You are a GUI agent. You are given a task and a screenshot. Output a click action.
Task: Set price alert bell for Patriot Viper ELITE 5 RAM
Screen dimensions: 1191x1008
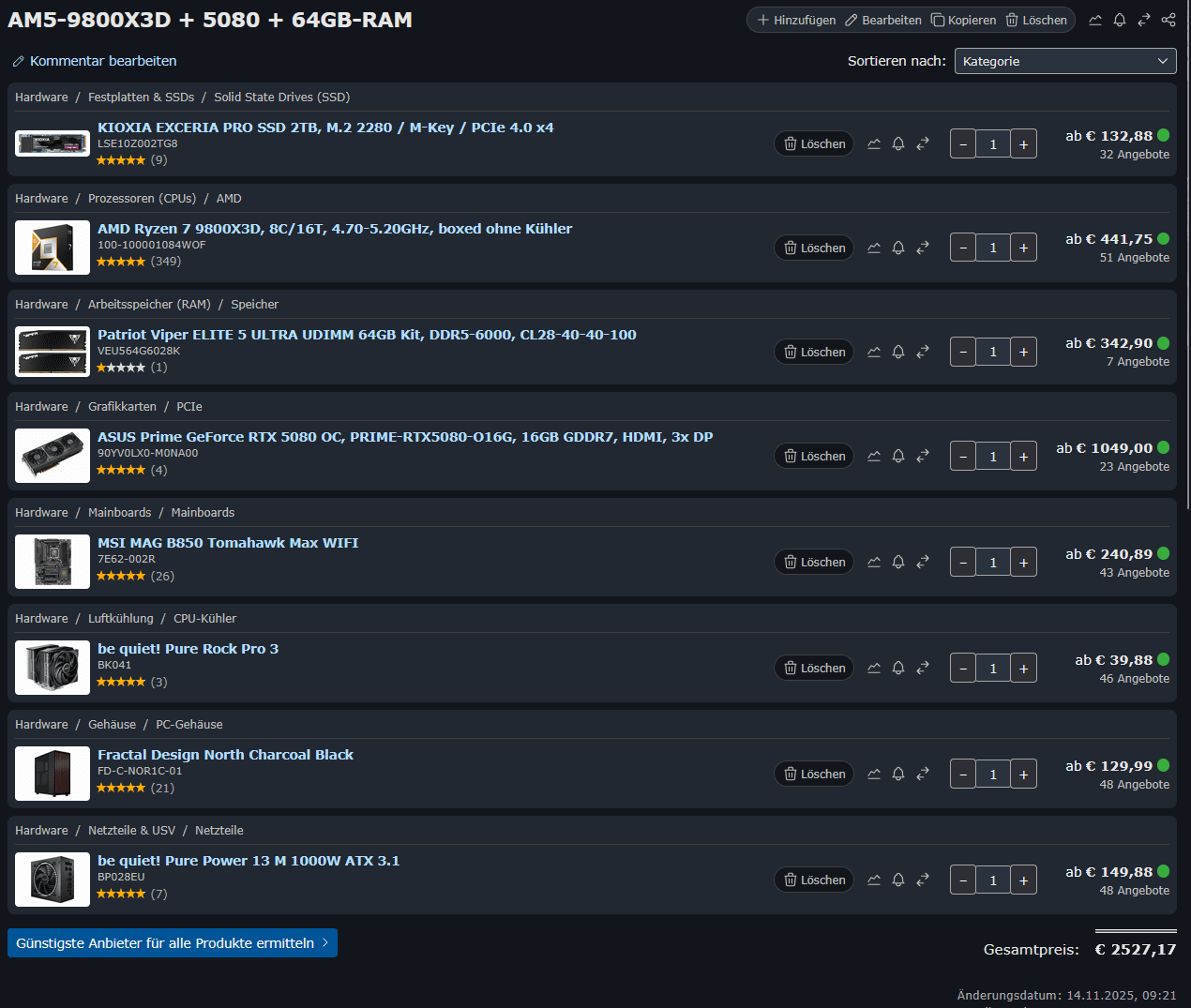[x=898, y=352]
